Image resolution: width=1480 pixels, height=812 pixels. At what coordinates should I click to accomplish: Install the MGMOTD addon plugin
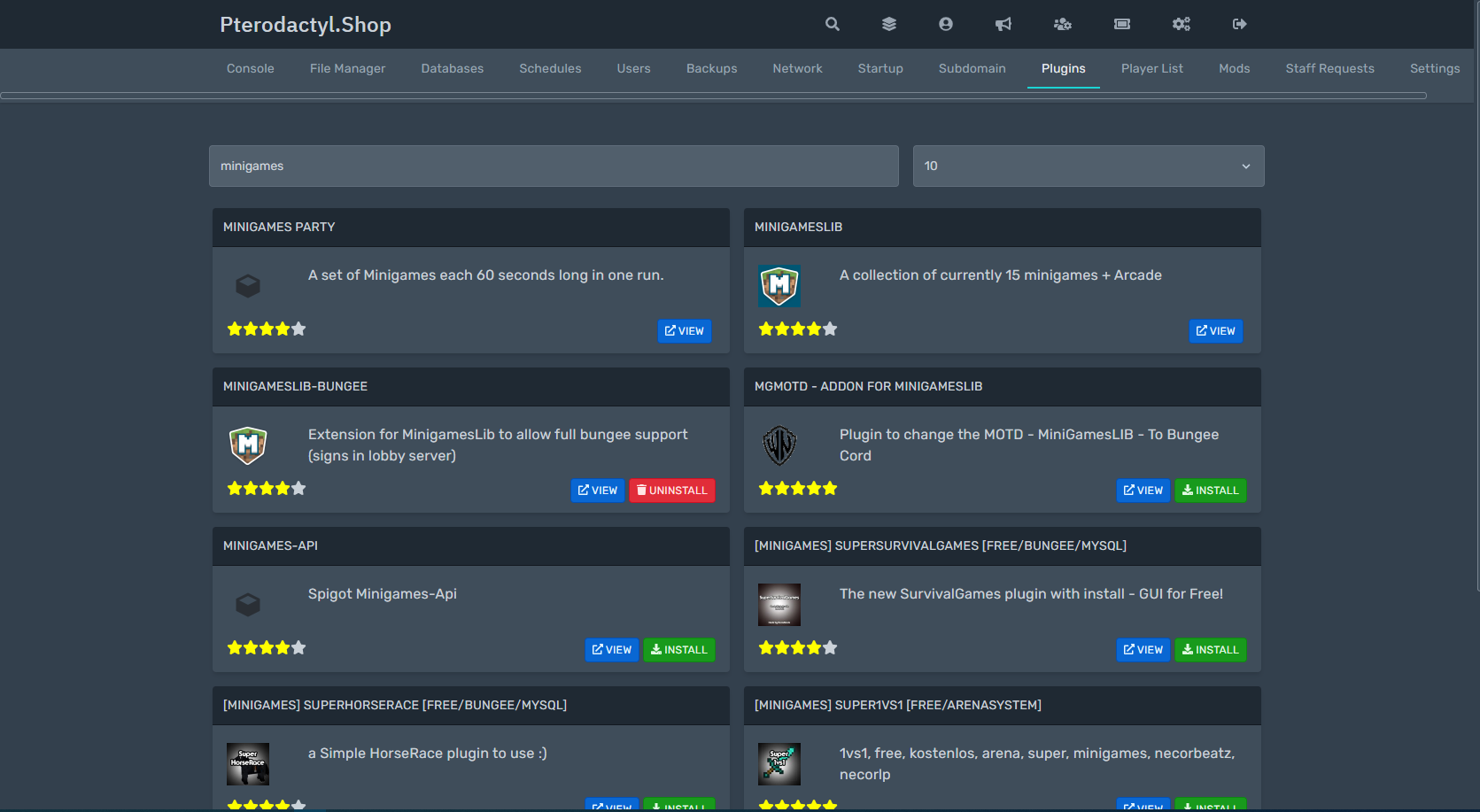coord(1210,491)
